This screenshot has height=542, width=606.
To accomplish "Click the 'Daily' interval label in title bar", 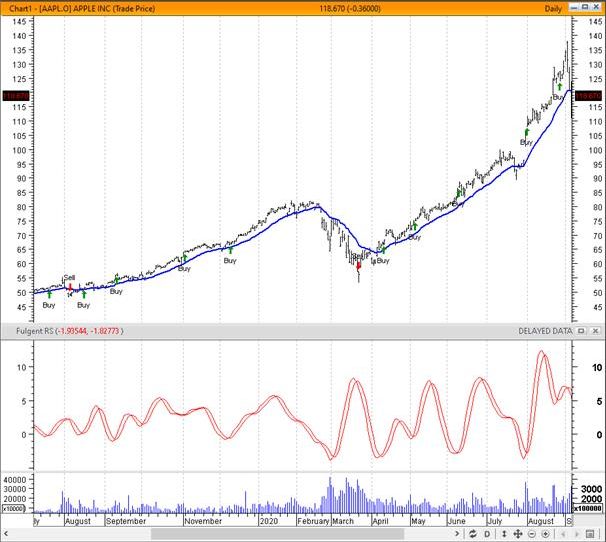I will pos(553,9).
